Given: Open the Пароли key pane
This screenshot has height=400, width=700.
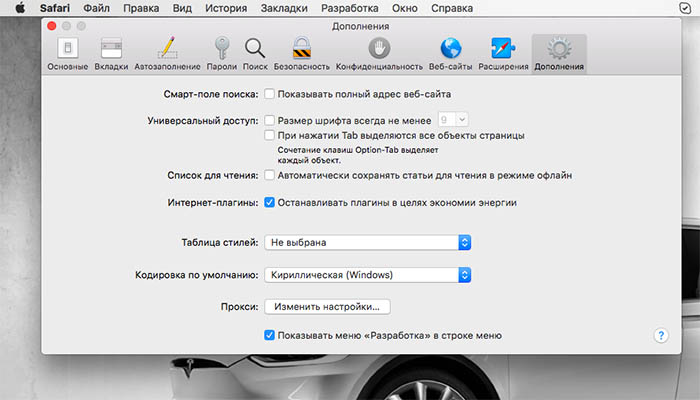Looking at the screenshot, I should pyautogui.click(x=221, y=54).
